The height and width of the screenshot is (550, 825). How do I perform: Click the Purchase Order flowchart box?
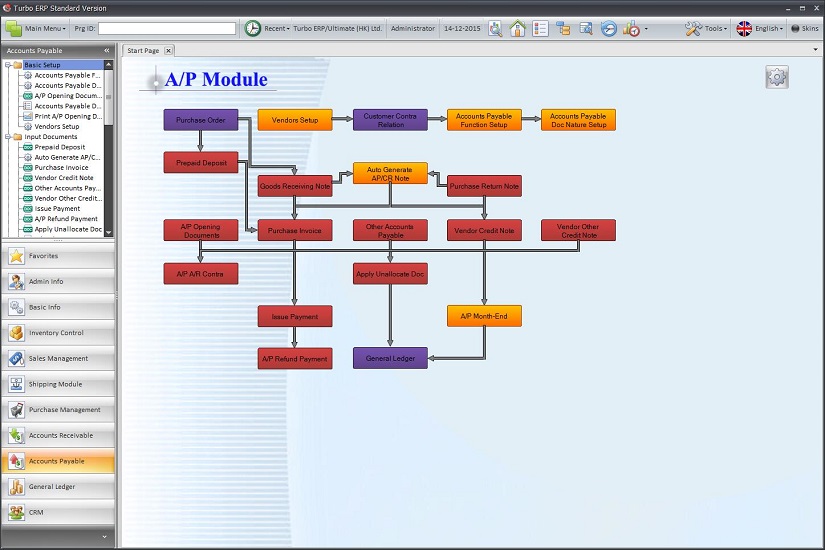click(x=200, y=120)
